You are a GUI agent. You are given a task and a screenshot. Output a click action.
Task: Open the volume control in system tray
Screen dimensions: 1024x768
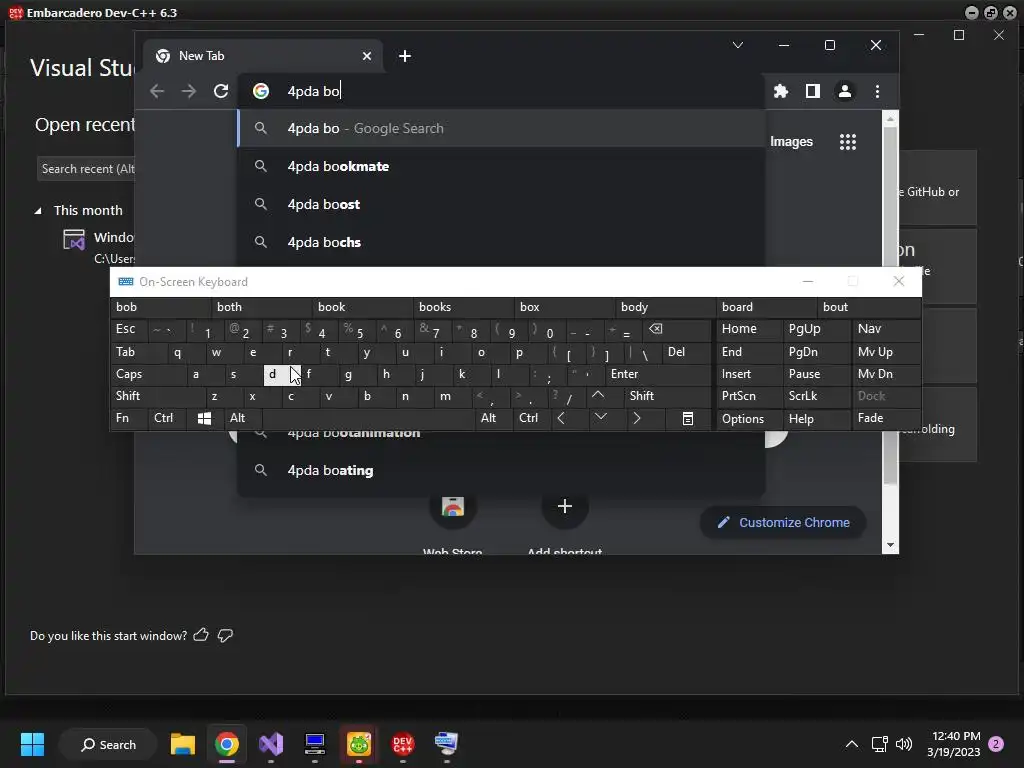tap(904, 744)
